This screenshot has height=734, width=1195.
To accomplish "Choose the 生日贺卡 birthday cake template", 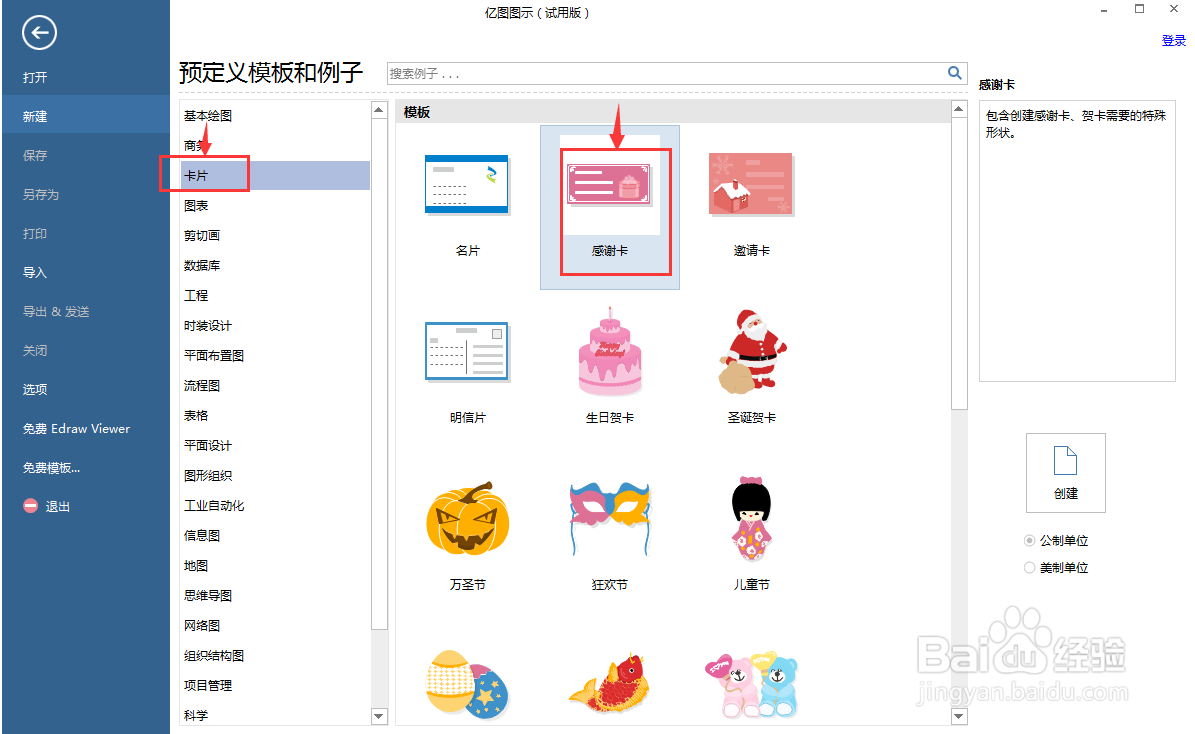I will [x=610, y=367].
